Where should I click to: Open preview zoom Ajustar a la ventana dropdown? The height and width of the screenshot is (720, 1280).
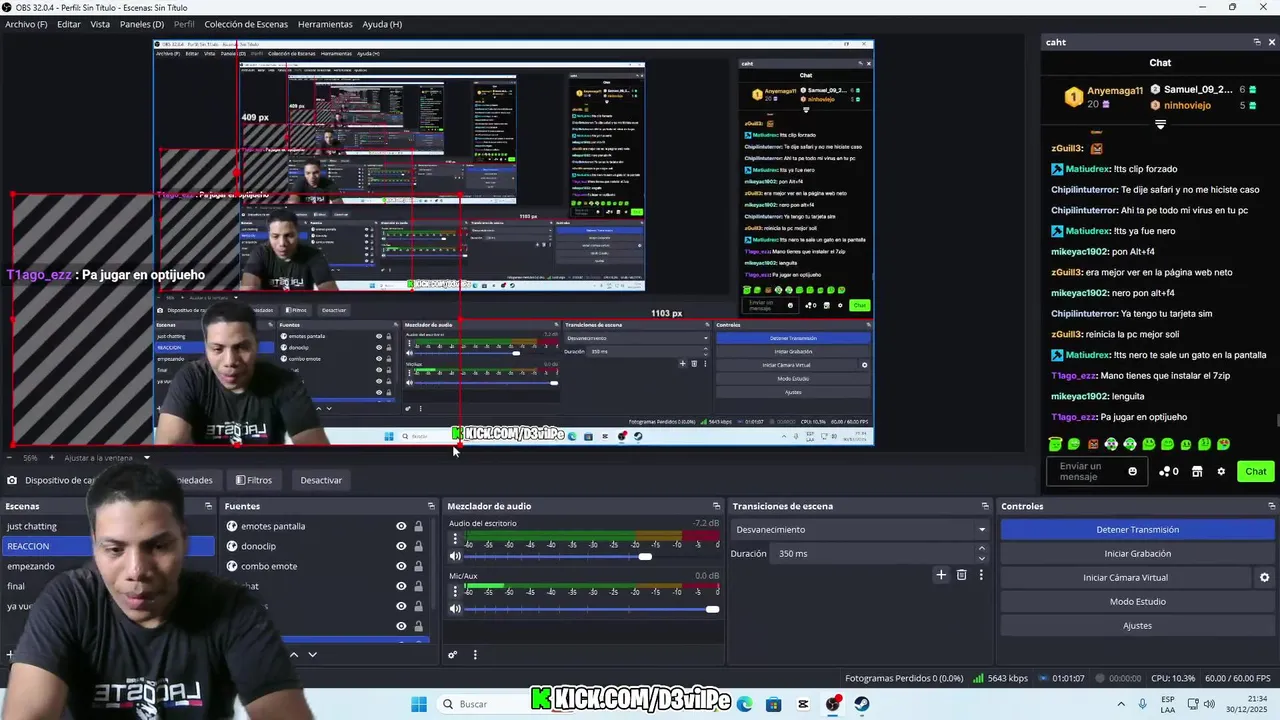[x=146, y=458]
